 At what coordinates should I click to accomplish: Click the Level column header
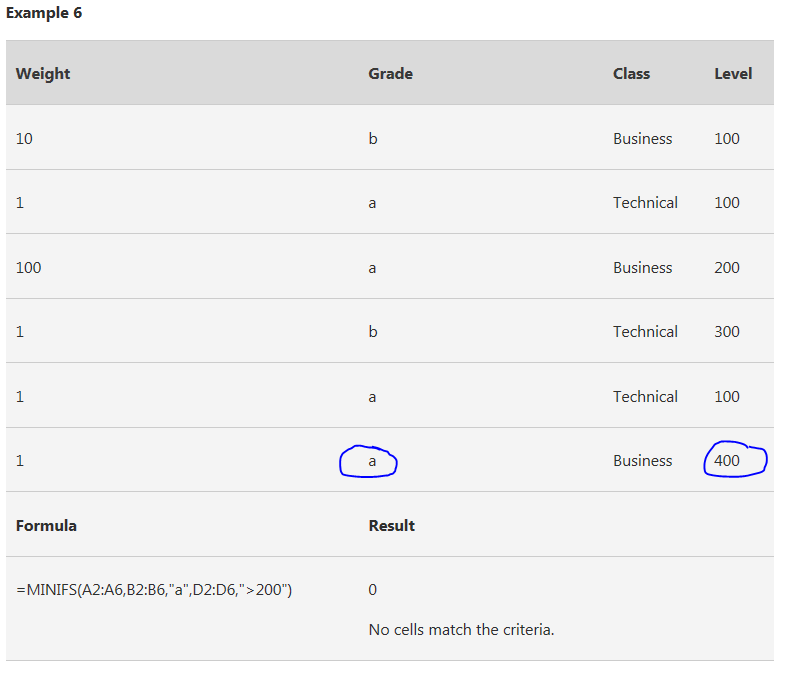click(x=733, y=74)
